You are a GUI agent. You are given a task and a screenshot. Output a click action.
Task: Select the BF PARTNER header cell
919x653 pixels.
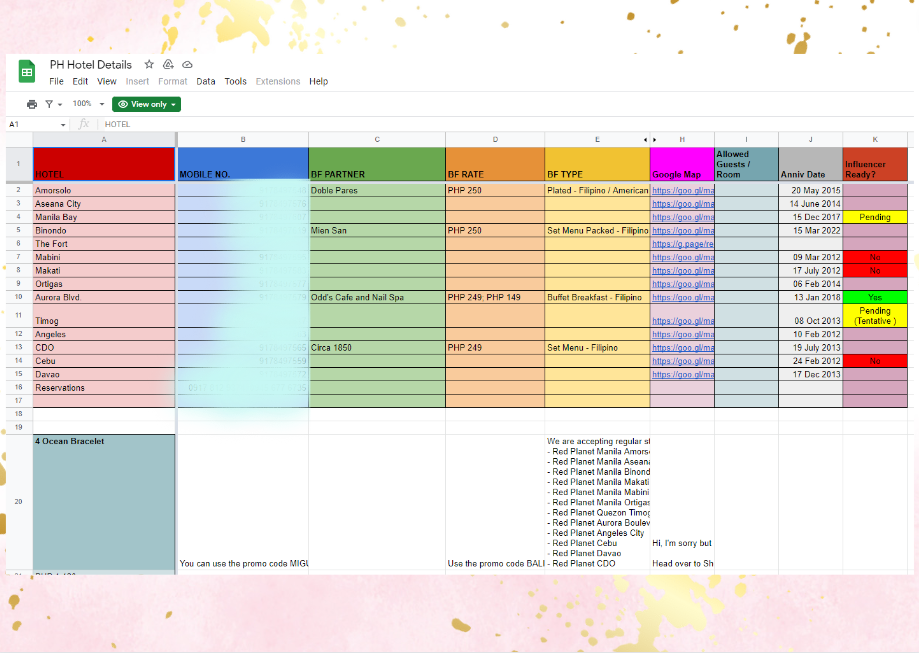point(377,164)
